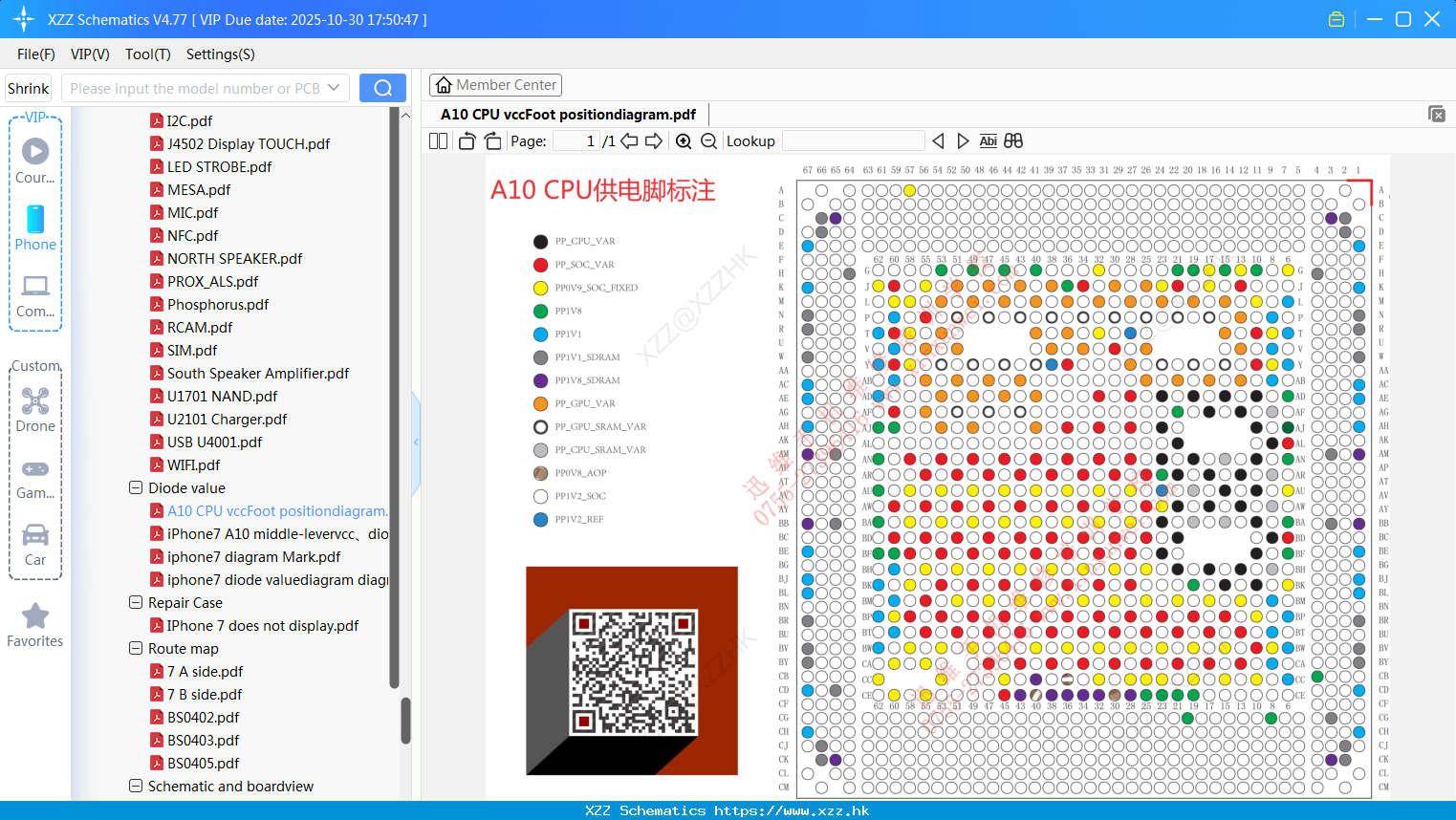Image resolution: width=1456 pixels, height=820 pixels.
Task: Click the Lookup text field
Action: coord(853,141)
